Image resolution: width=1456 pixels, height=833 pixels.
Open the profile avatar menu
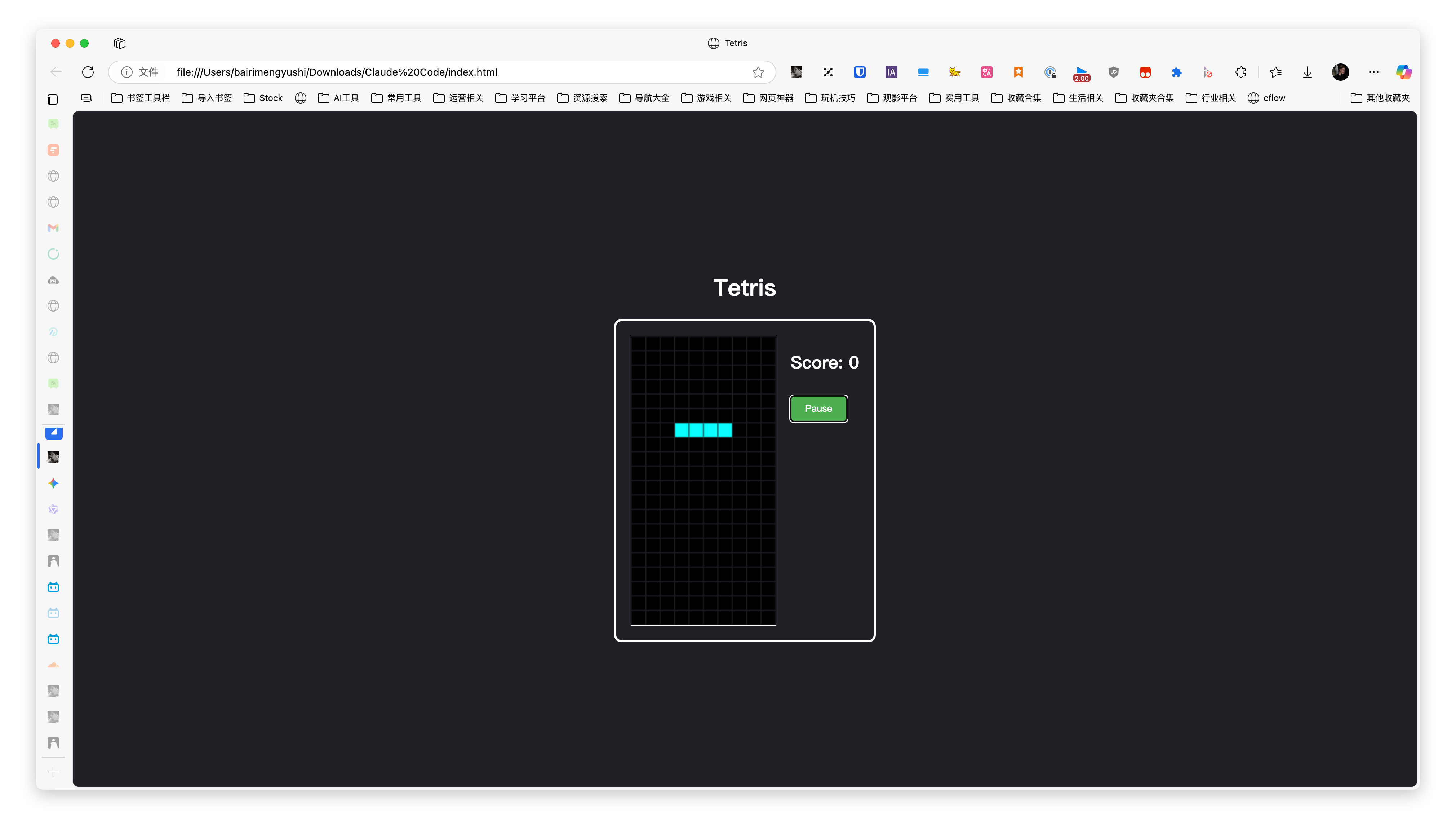[x=1341, y=72]
